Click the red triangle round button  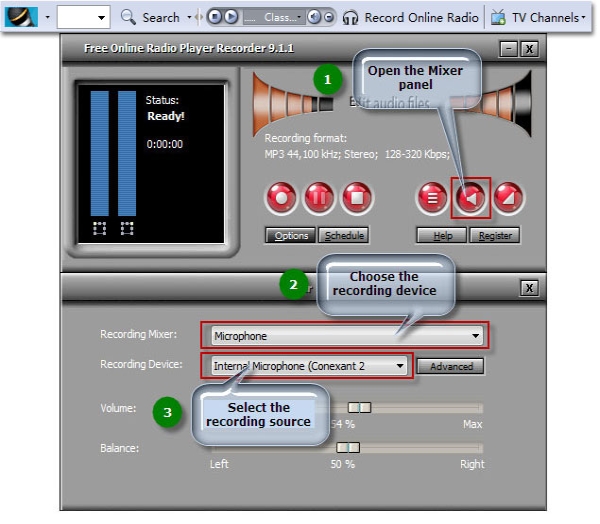pos(509,198)
